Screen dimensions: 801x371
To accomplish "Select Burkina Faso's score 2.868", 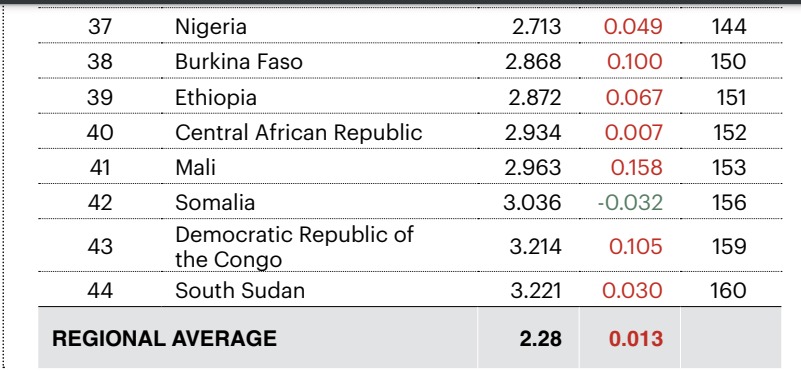I will point(533,62).
